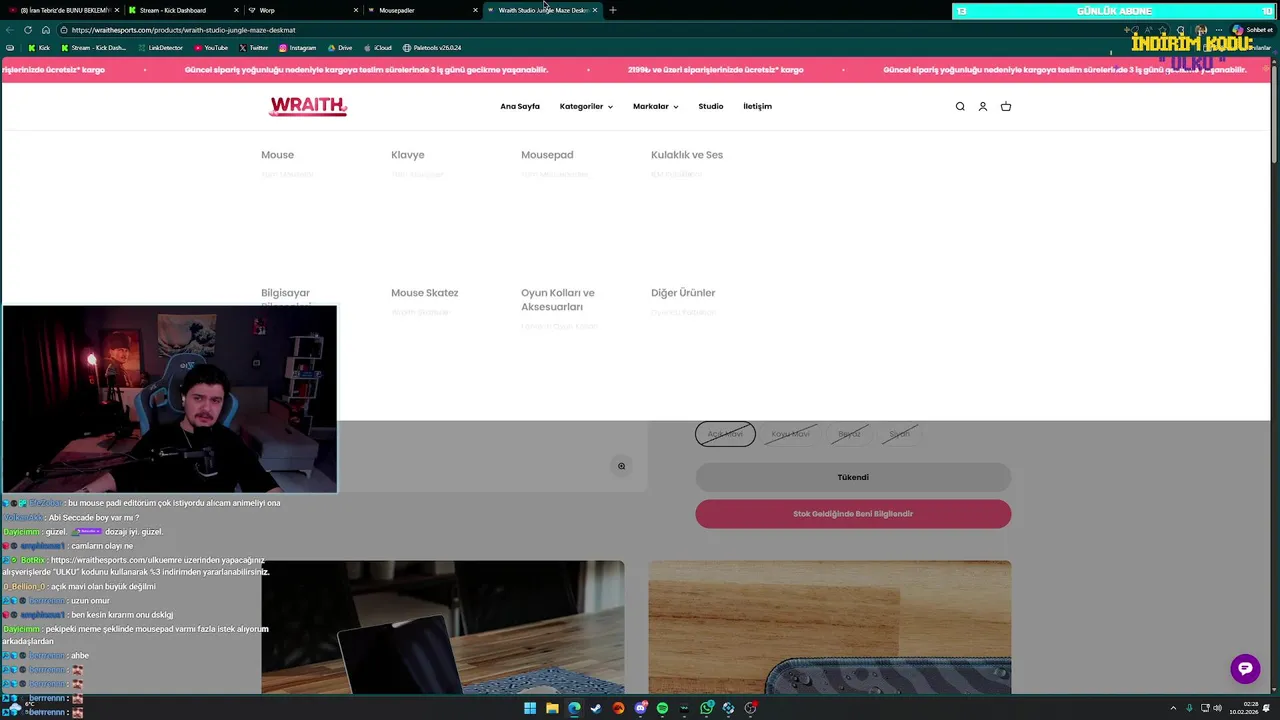This screenshot has height=720, width=1280.
Task: Expand the Kategoriler dropdown menu
Action: 586,106
